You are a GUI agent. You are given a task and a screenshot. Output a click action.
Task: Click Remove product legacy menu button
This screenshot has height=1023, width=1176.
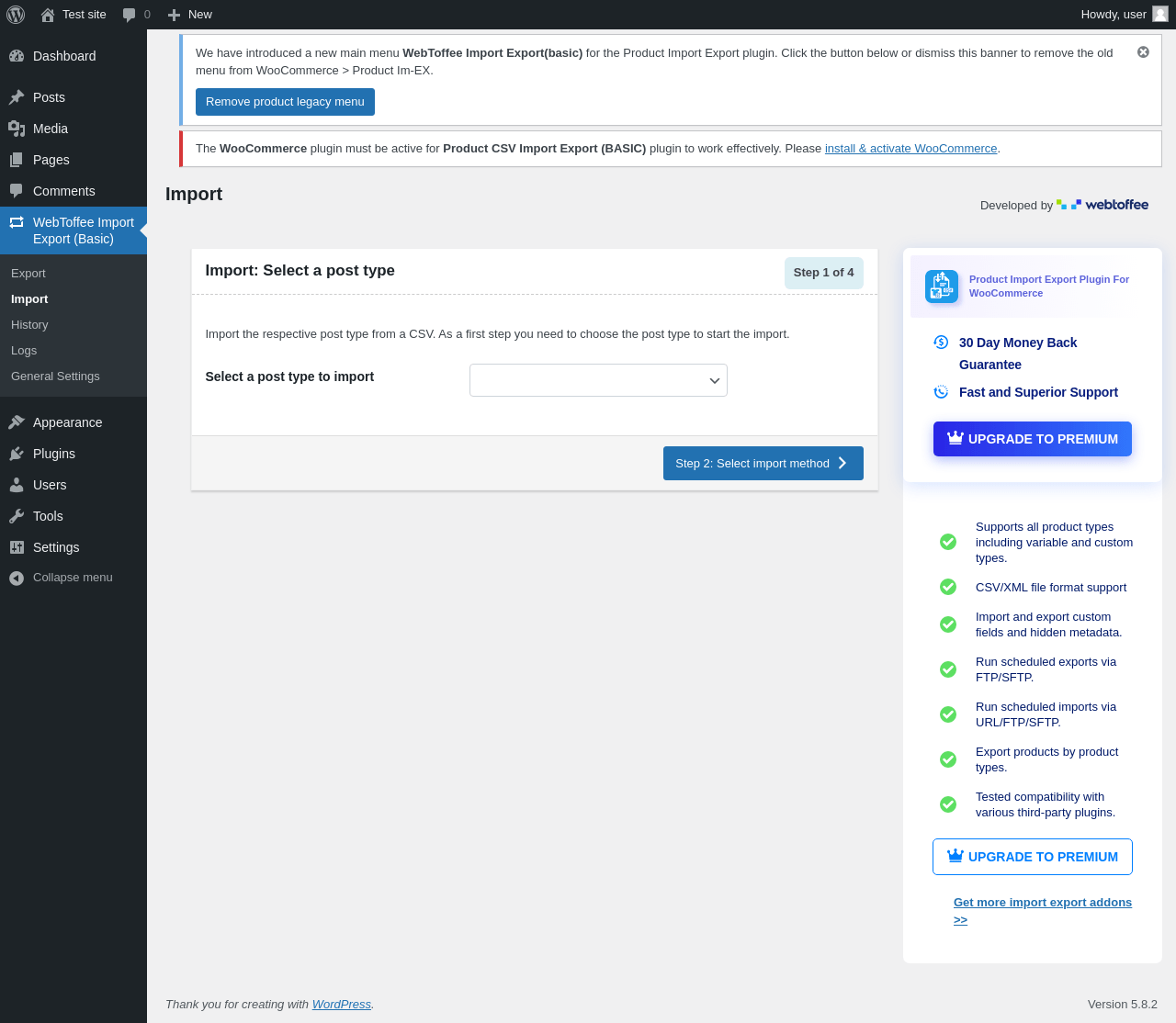[x=285, y=102]
